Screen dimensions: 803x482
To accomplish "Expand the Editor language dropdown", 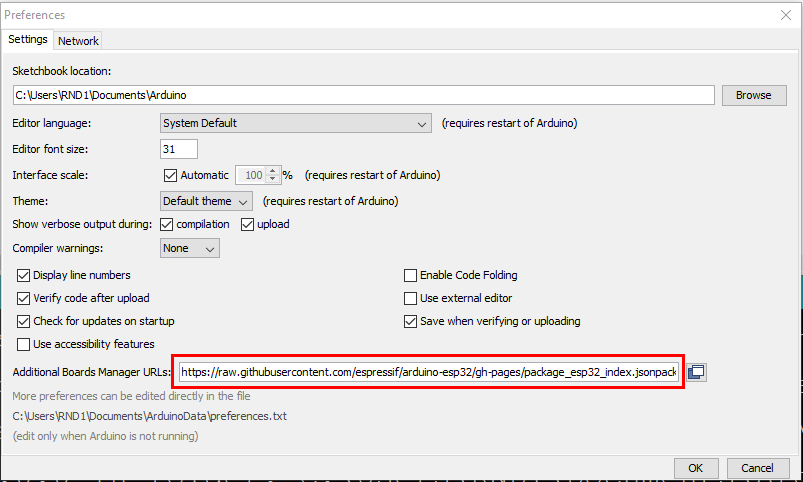I will [x=296, y=123].
